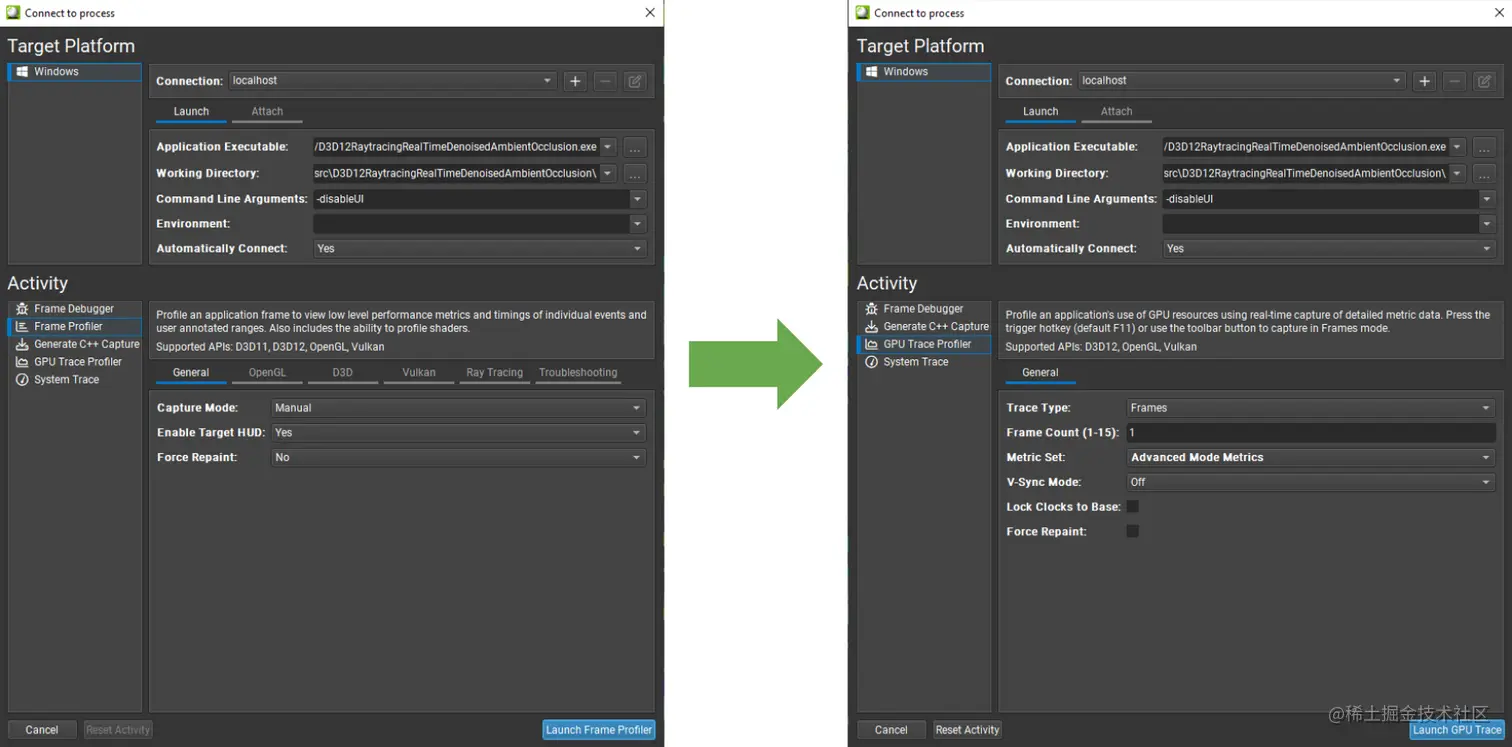Select the Windows target platform
This screenshot has width=1512, height=747.
[x=75, y=71]
